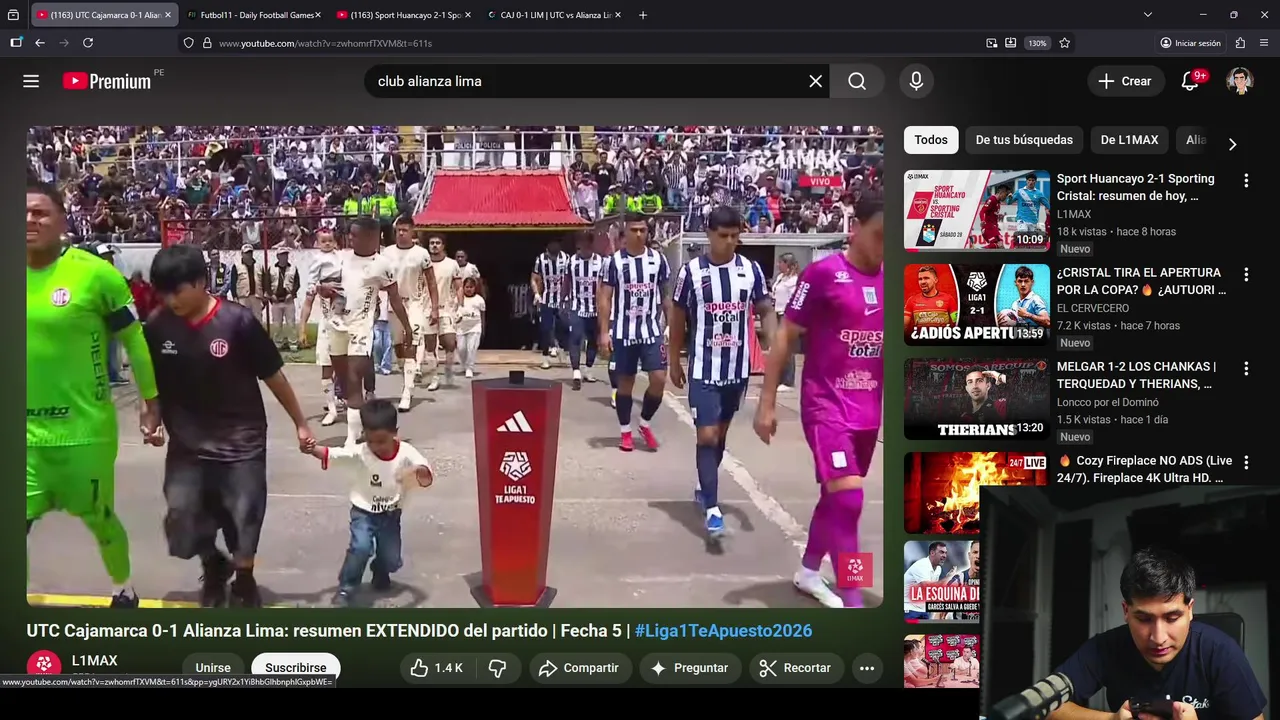Like the video with thumbs up

(x=436, y=668)
